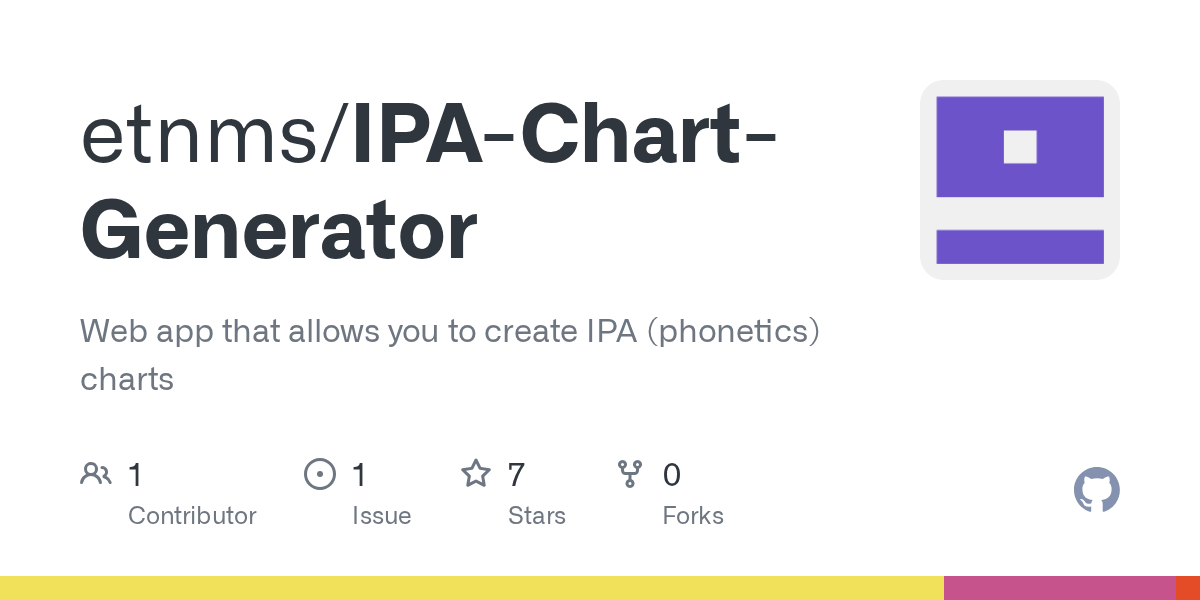Click the Forks label
This screenshot has height=600, width=1200.
692,516
